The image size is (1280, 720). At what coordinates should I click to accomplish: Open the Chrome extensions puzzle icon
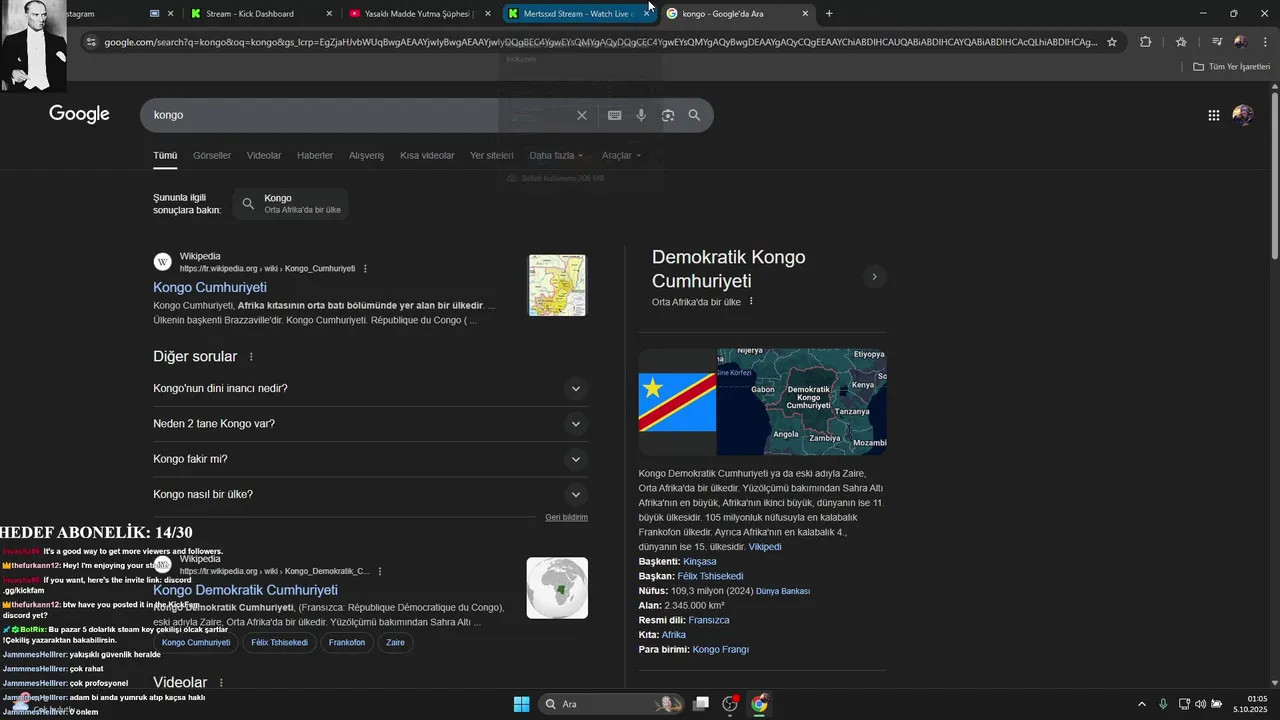click(x=1146, y=42)
